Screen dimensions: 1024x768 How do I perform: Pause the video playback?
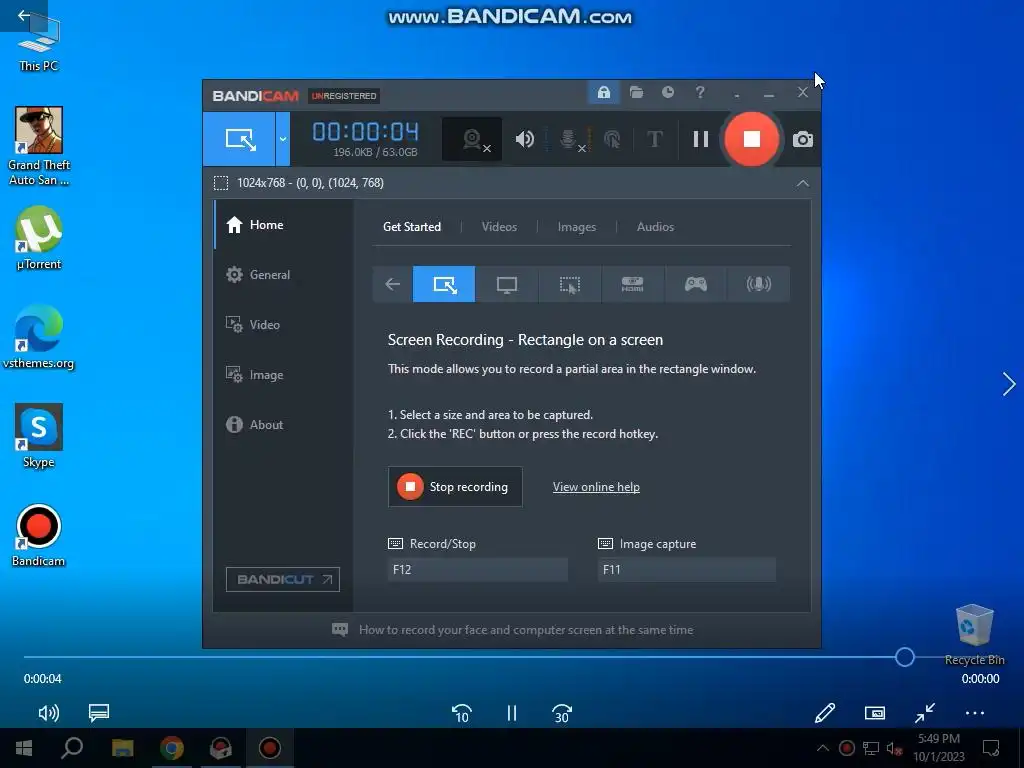[512, 713]
